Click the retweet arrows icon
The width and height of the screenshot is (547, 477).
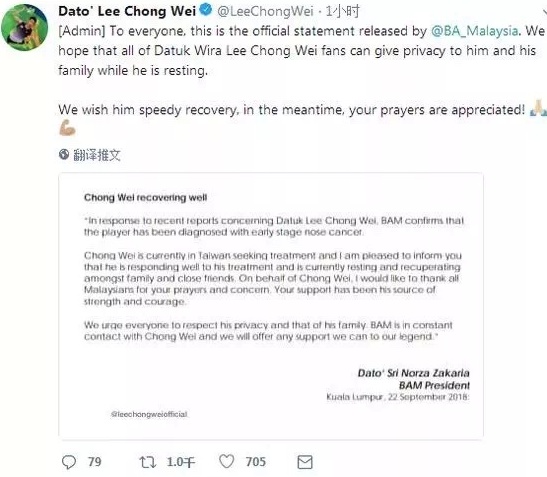point(148,462)
